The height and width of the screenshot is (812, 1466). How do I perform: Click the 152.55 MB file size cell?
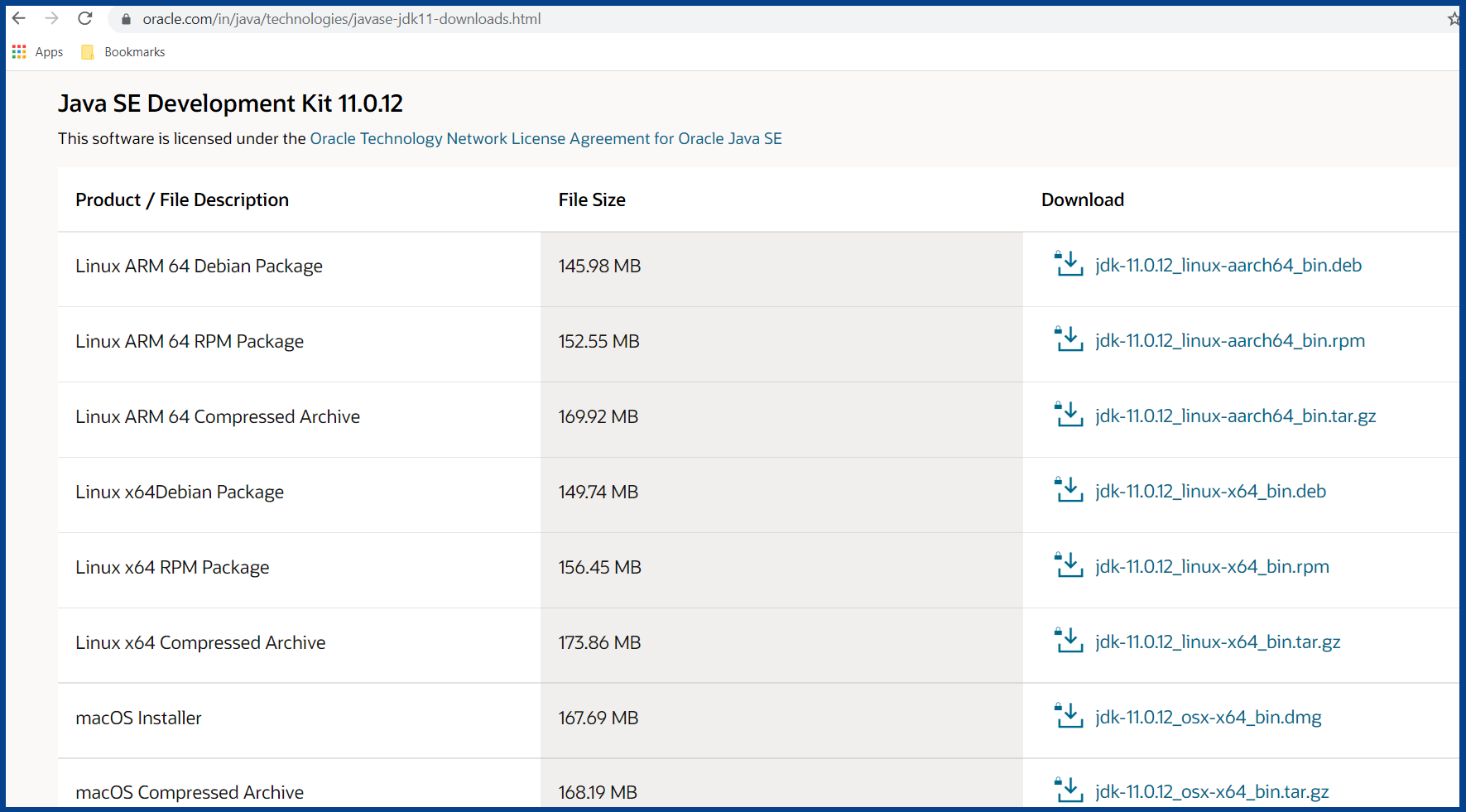[x=781, y=345]
